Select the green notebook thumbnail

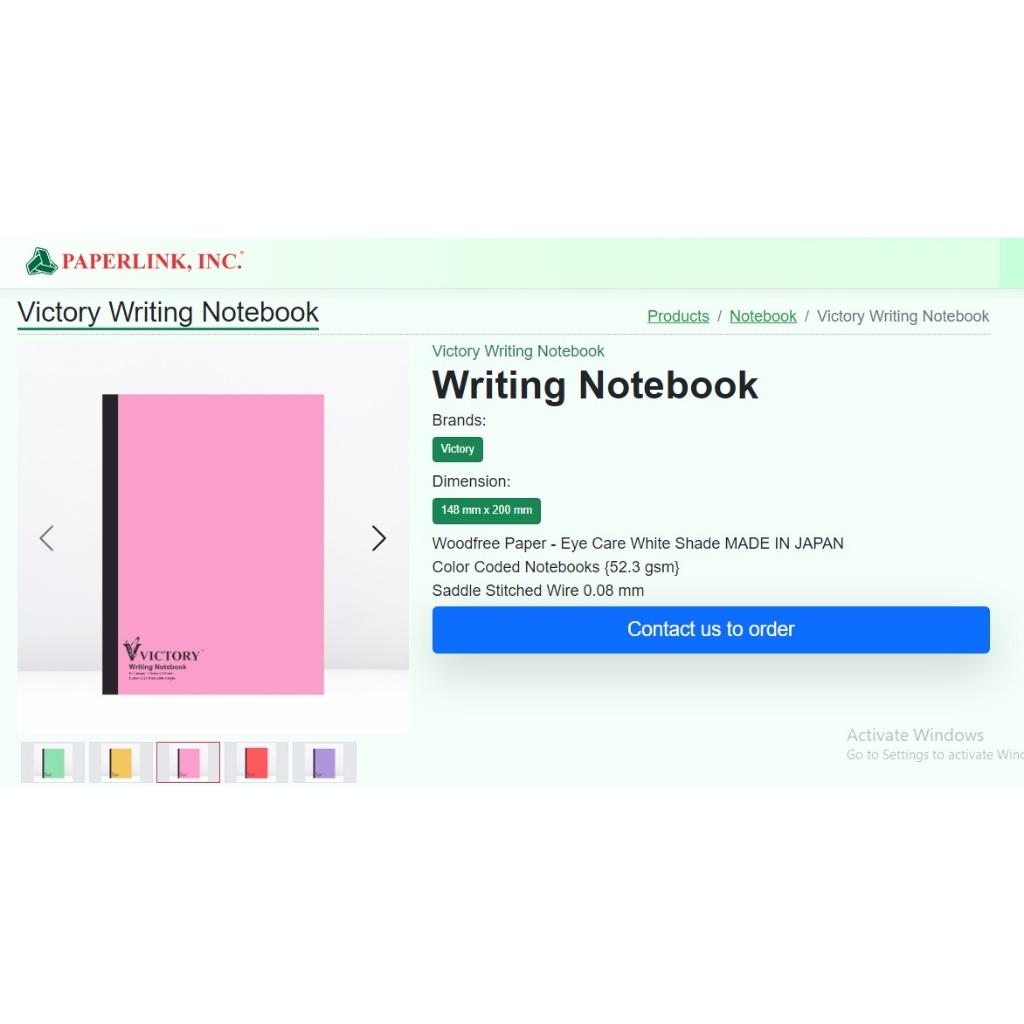point(53,762)
